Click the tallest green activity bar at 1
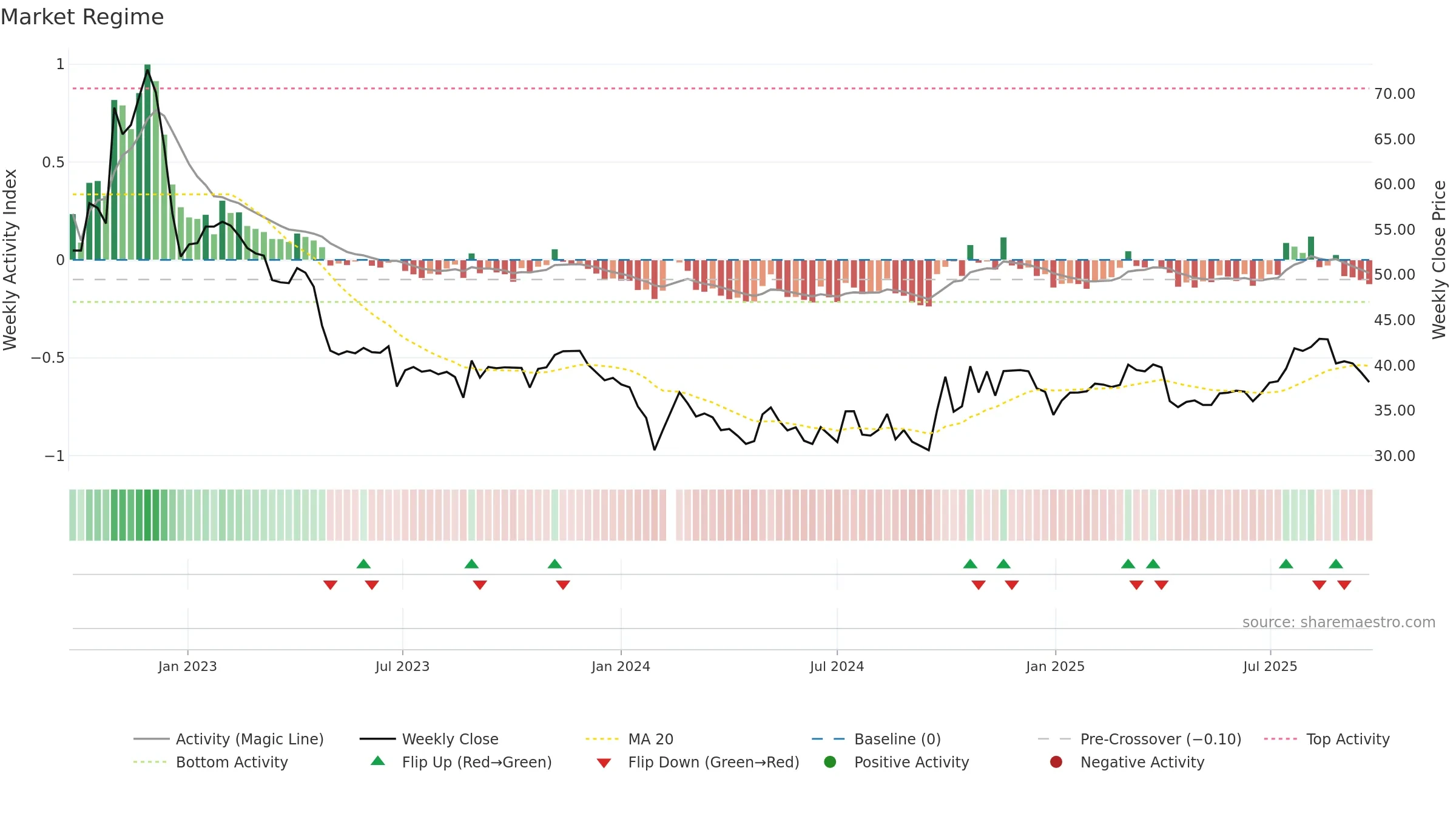The image size is (1456, 819). click(x=147, y=162)
